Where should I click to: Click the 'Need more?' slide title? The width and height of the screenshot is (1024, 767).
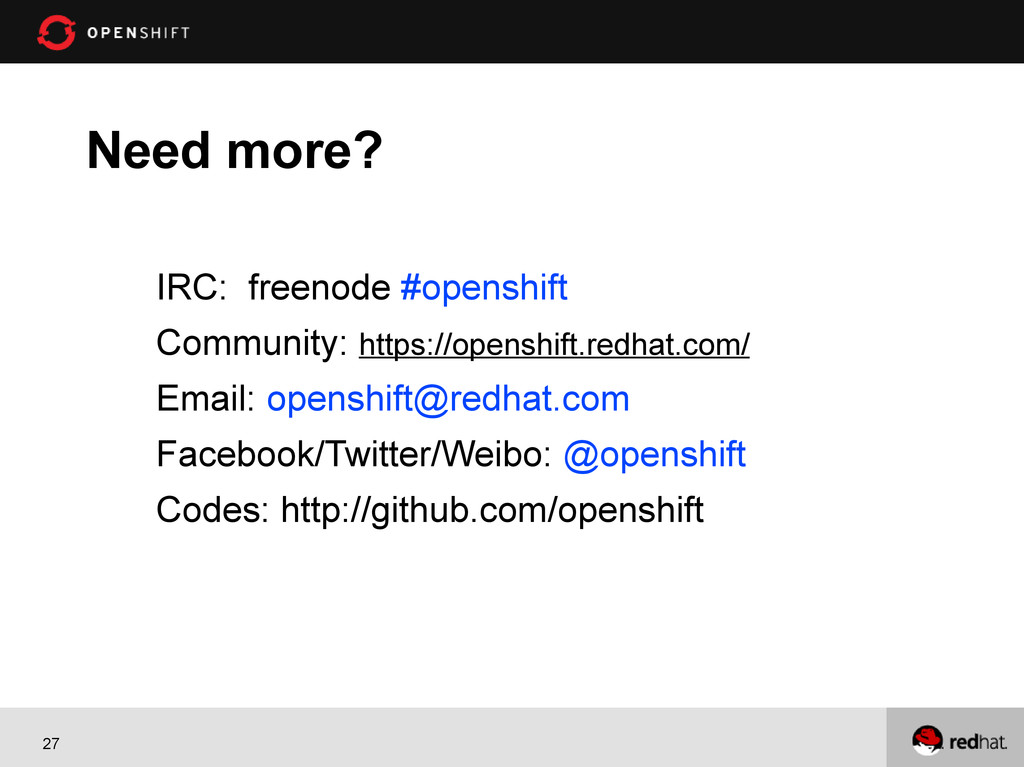tap(234, 150)
